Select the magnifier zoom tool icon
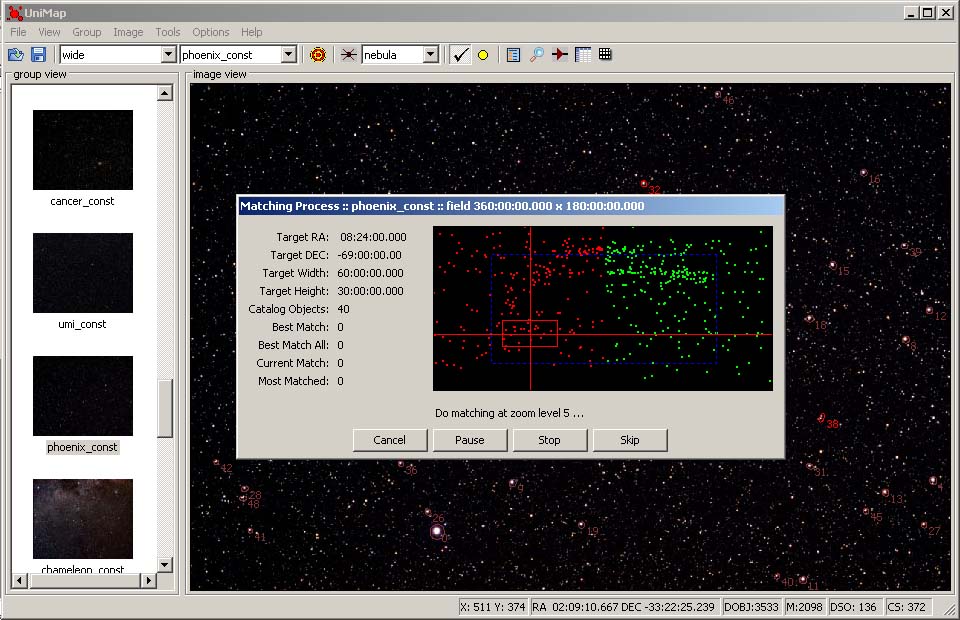 536,54
